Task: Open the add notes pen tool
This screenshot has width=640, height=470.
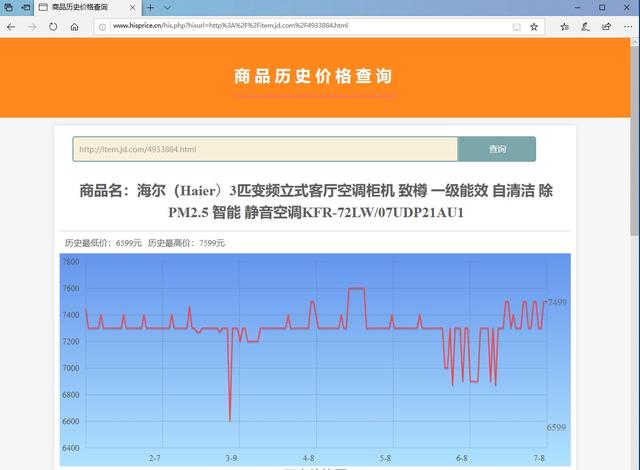Action: click(x=585, y=27)
